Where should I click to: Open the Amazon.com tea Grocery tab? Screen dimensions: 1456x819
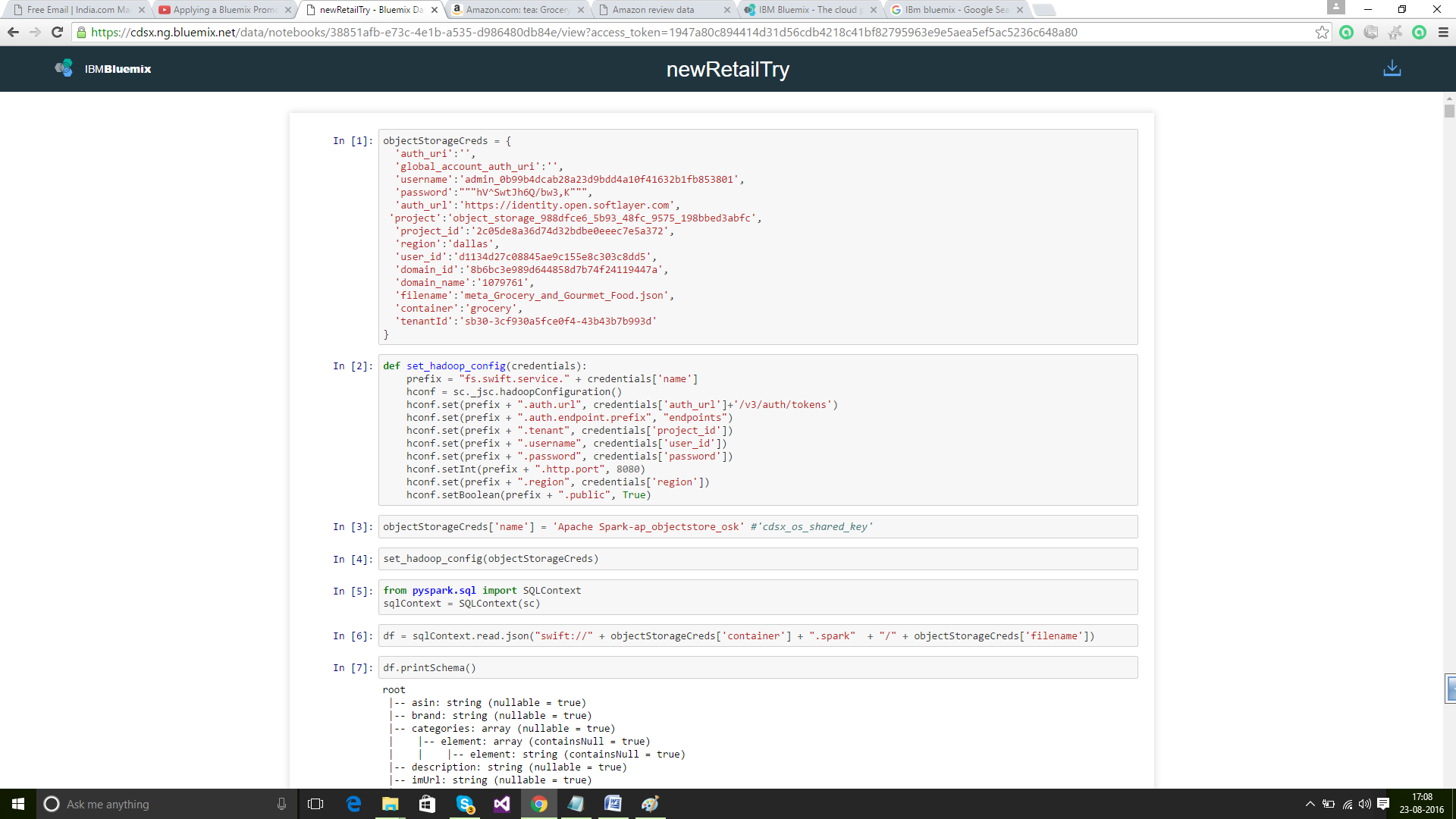click(x=516, y=10)
